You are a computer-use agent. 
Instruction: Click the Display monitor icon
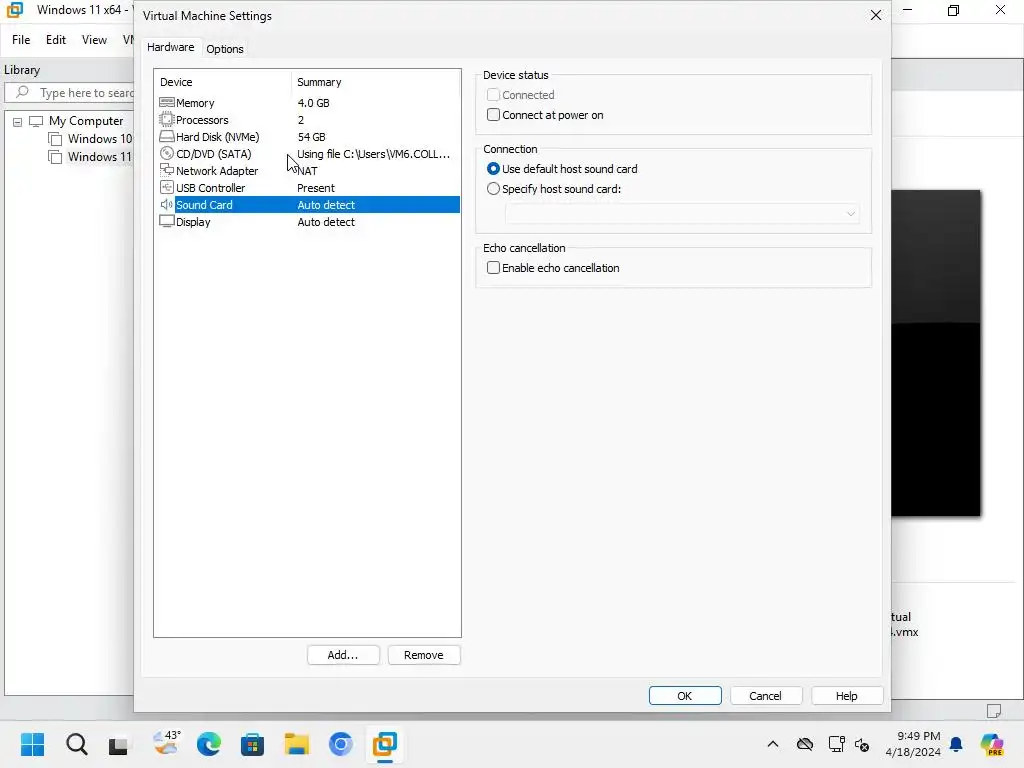(x=167, y=221)
